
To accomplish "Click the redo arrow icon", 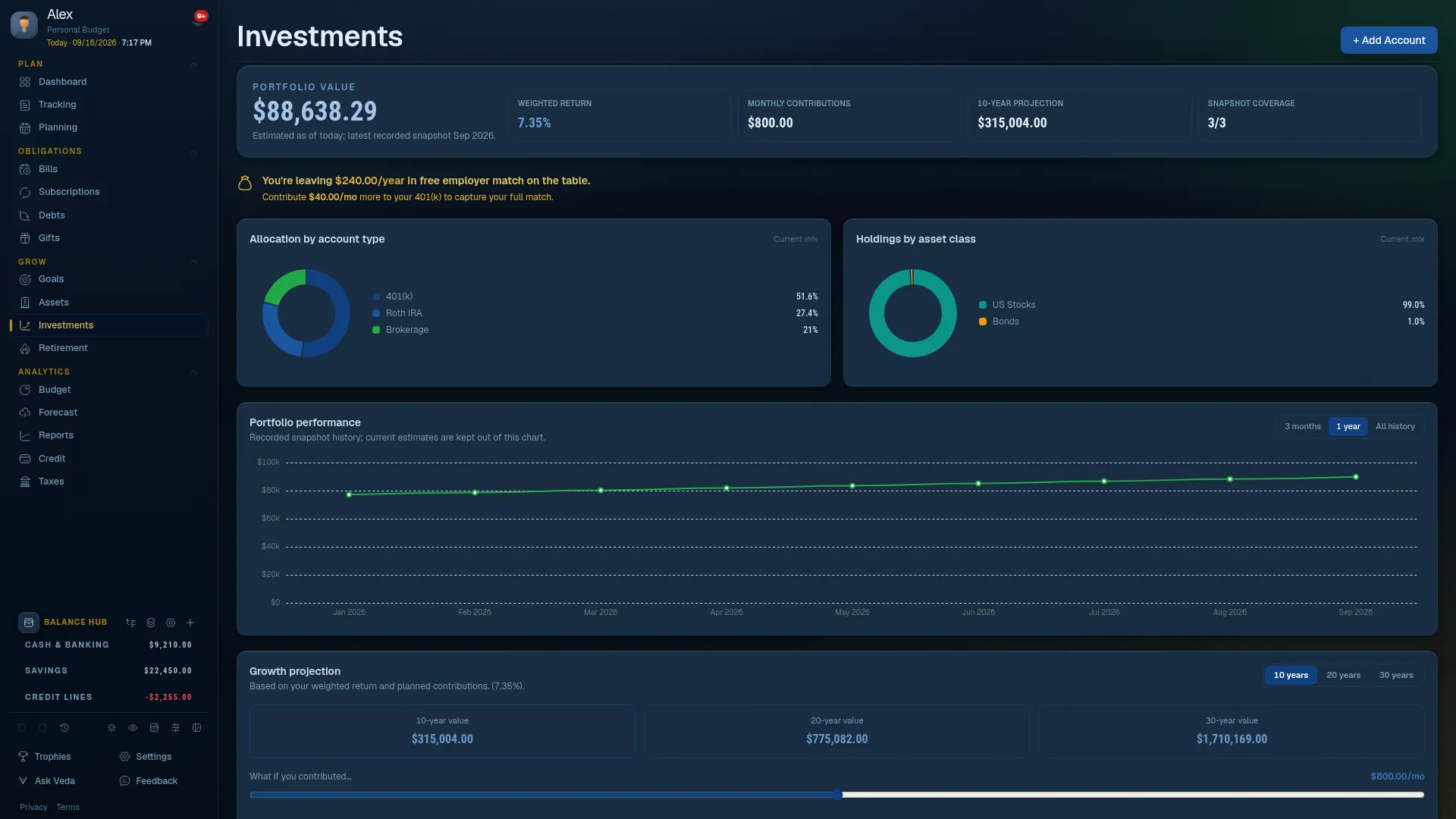I will 43,728.
